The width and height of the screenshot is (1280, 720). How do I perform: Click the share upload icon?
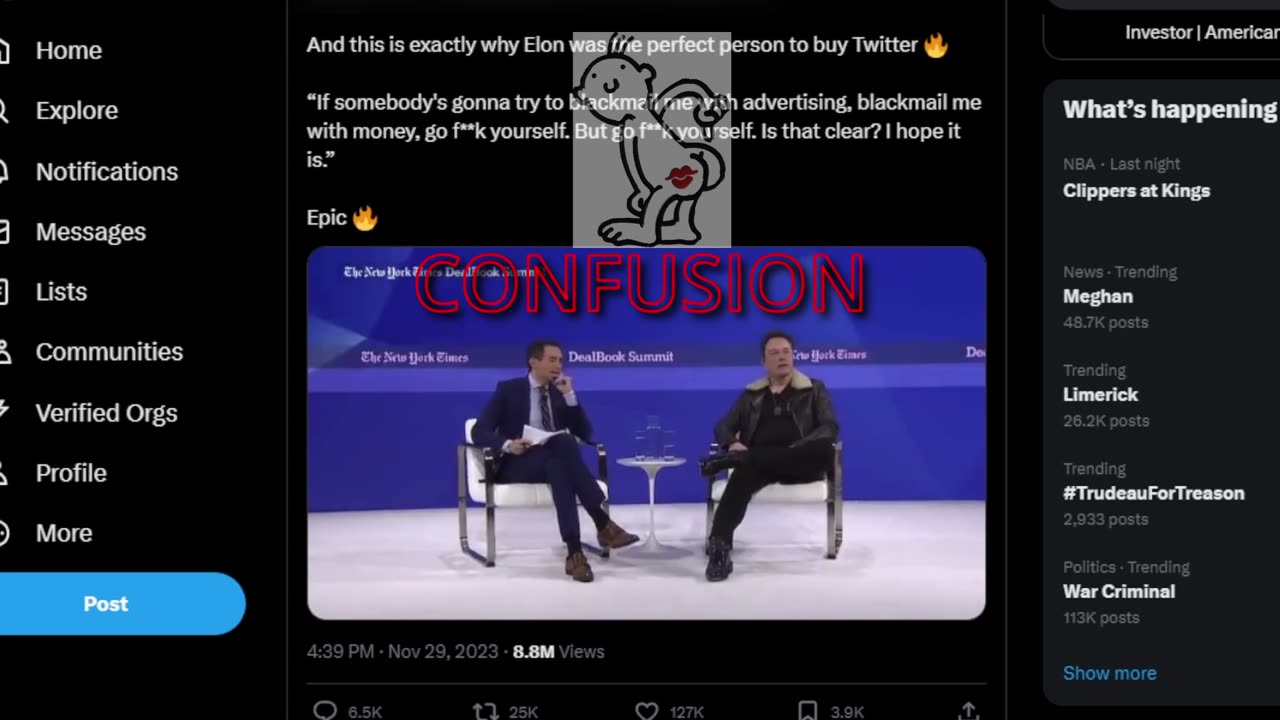click(968, 710)
